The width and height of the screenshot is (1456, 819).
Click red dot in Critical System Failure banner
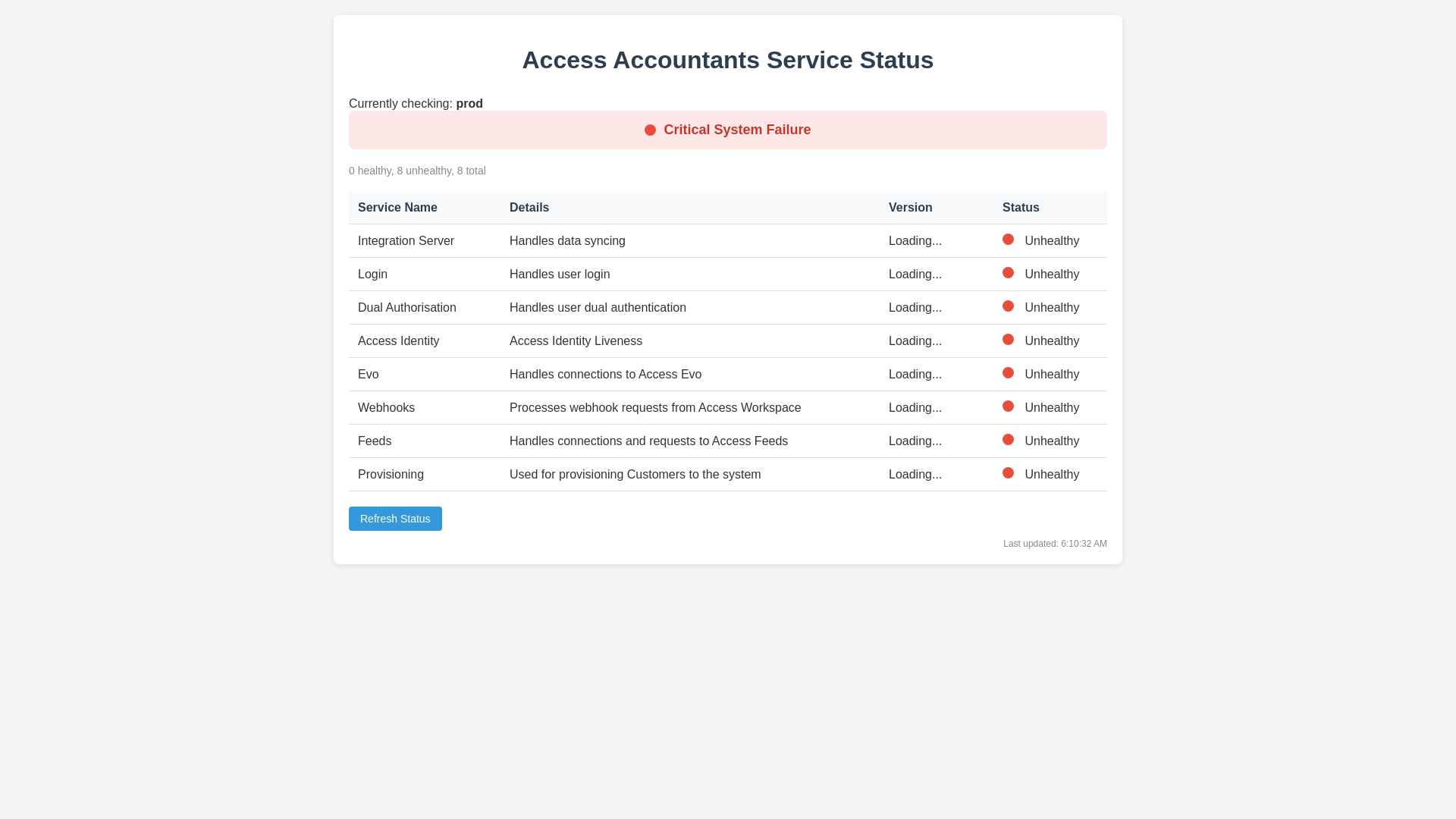[650, 130]
